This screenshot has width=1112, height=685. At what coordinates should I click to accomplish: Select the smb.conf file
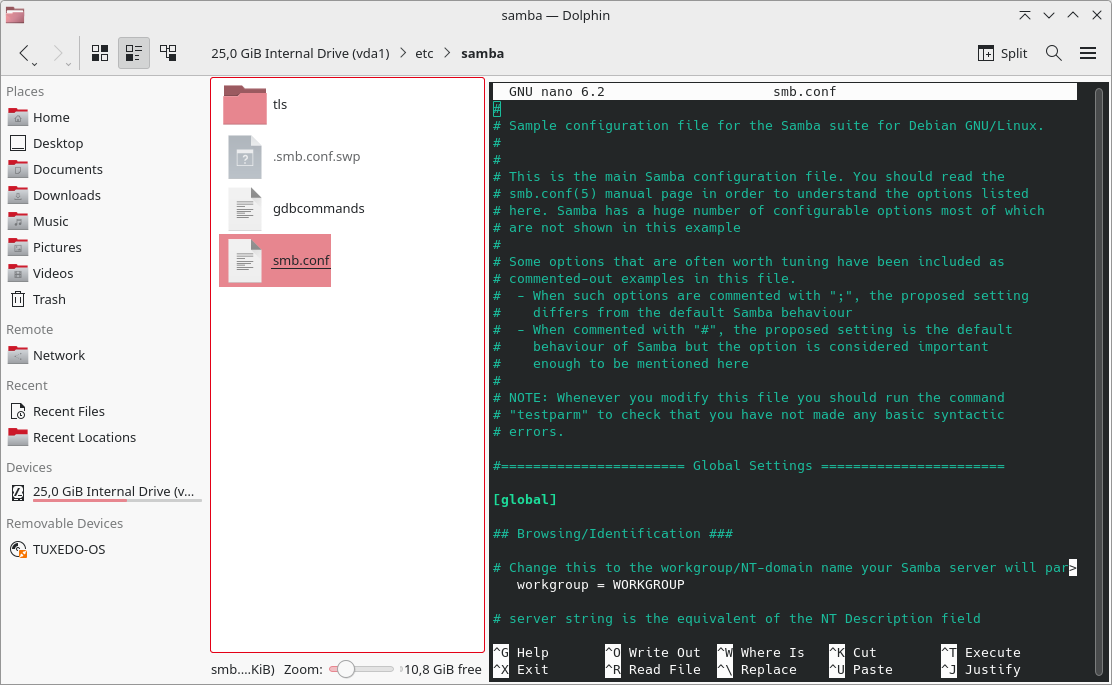(275, 260)
